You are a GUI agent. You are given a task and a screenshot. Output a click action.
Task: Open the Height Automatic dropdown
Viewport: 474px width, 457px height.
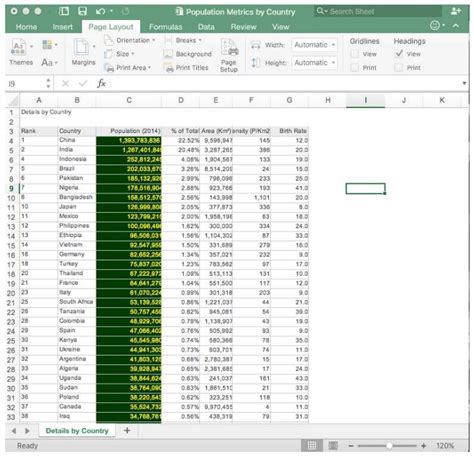point(314,63)
